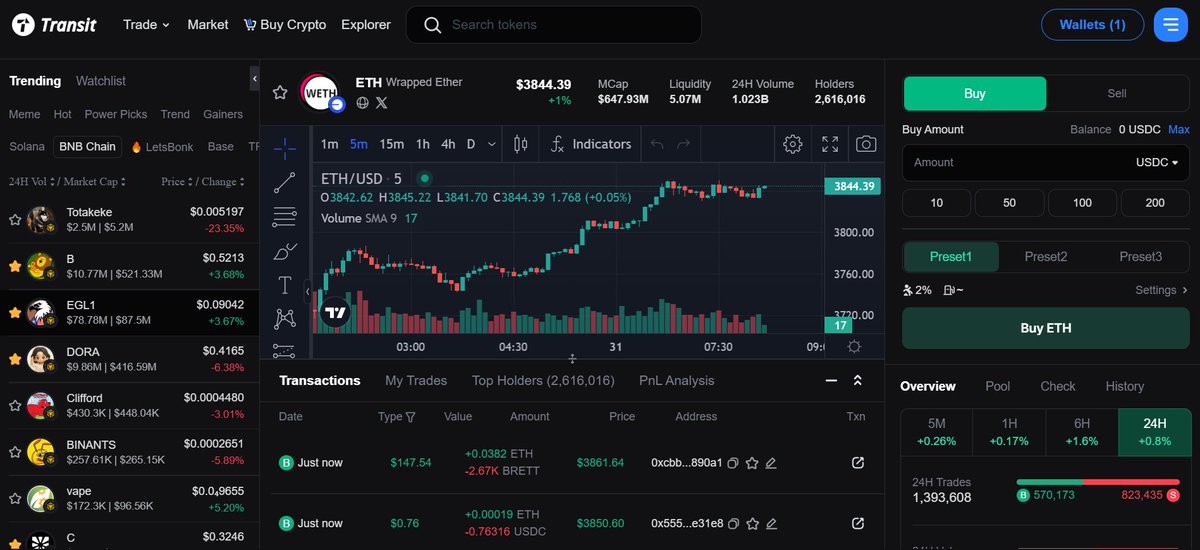Sort by 24H Vol / Market Cap

[x=68, y=182]
